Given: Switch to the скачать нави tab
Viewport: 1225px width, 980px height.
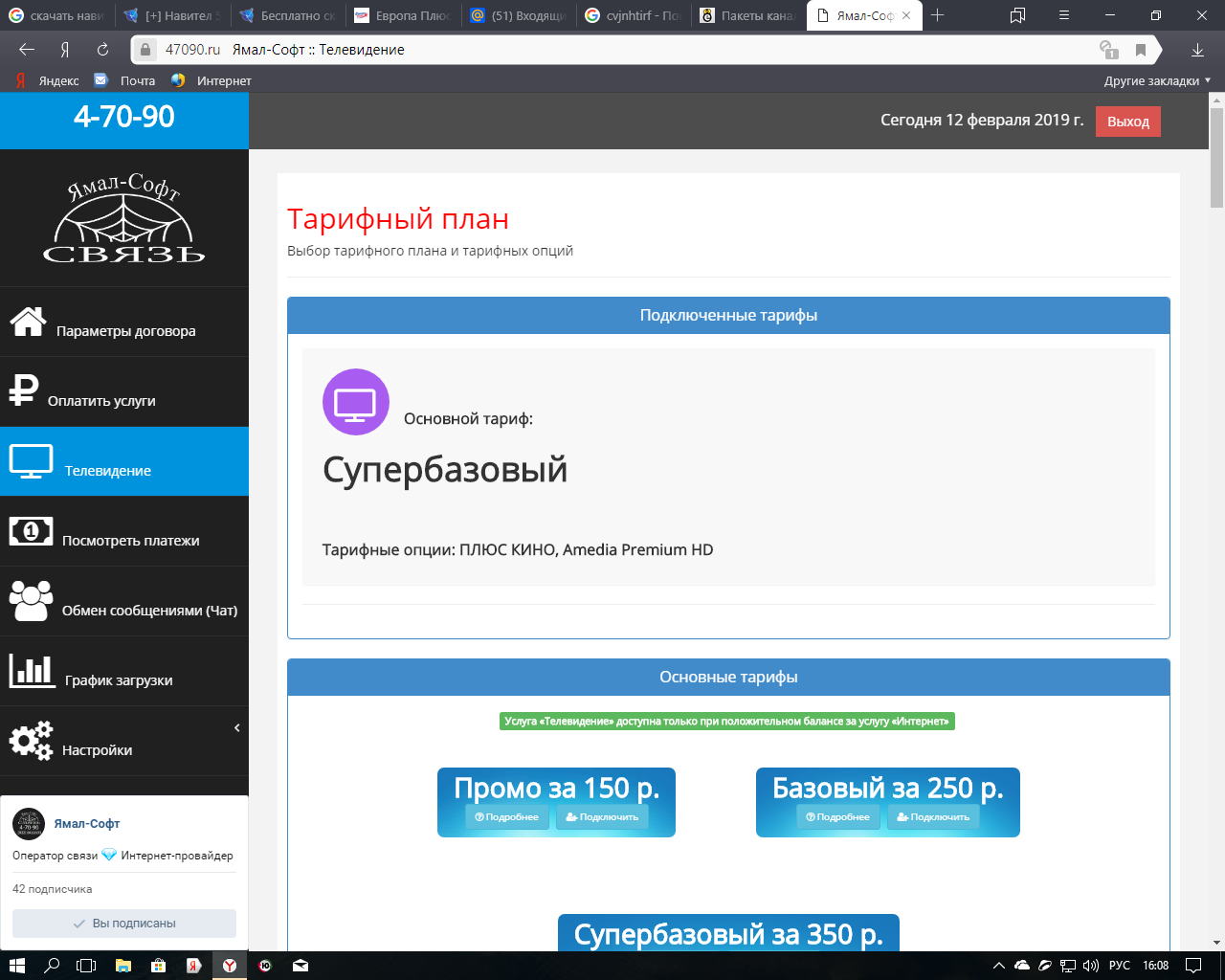Looking at the screenshot, I should pyautogui.click(x=57, y=15).
